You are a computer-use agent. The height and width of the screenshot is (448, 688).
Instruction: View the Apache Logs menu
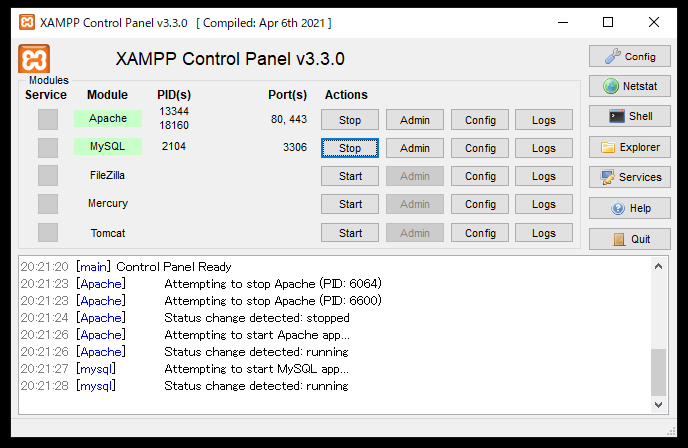pos(544,120)
